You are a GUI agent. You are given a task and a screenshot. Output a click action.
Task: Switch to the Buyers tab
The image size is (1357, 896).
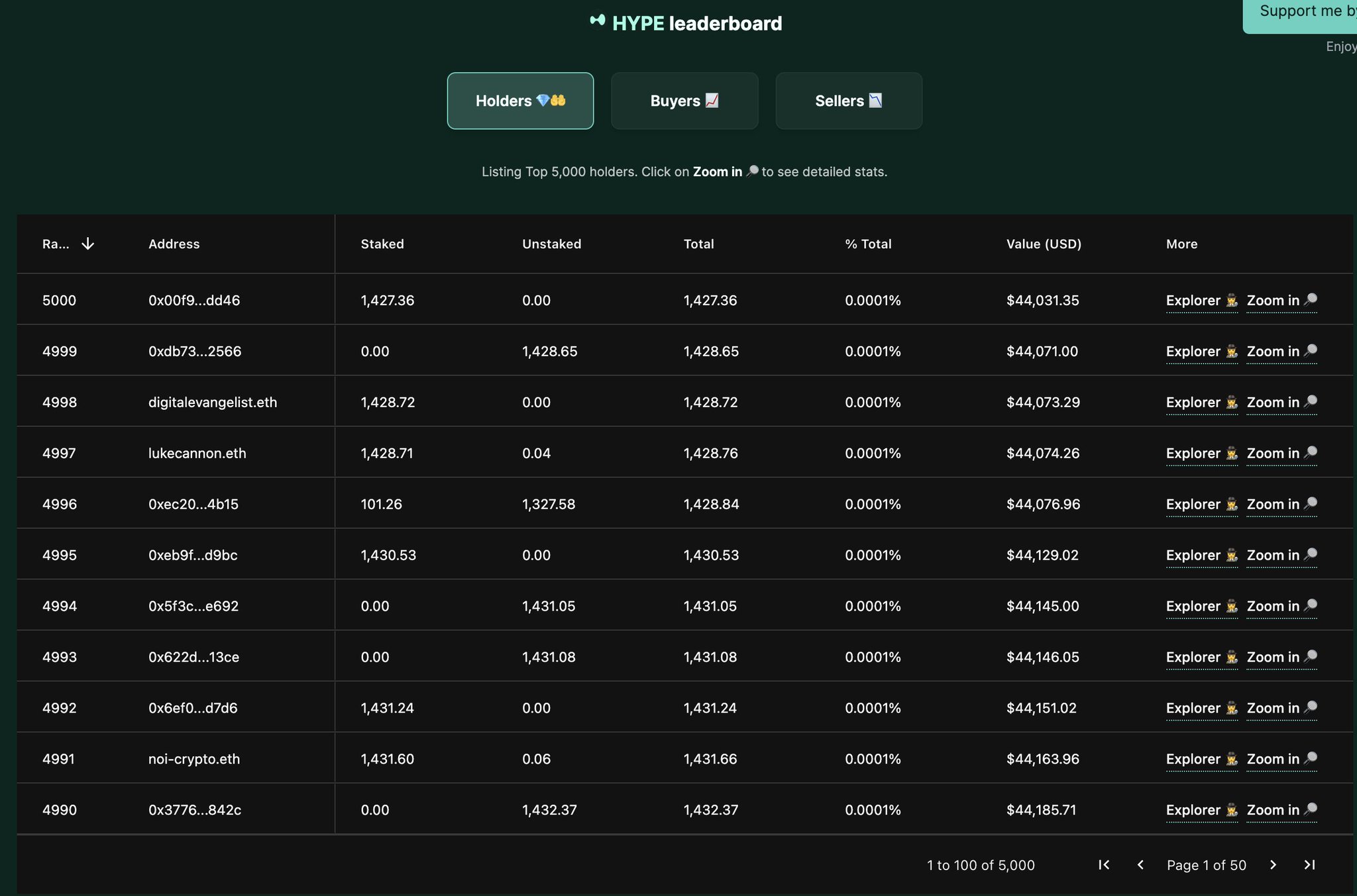coord(684,101)
